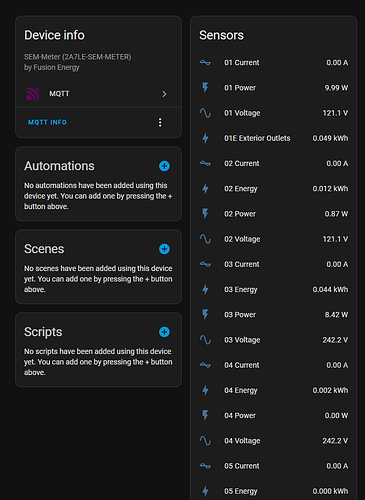Click the 9.99 W power value
This screenshot has width=365, height=500.
336,88
